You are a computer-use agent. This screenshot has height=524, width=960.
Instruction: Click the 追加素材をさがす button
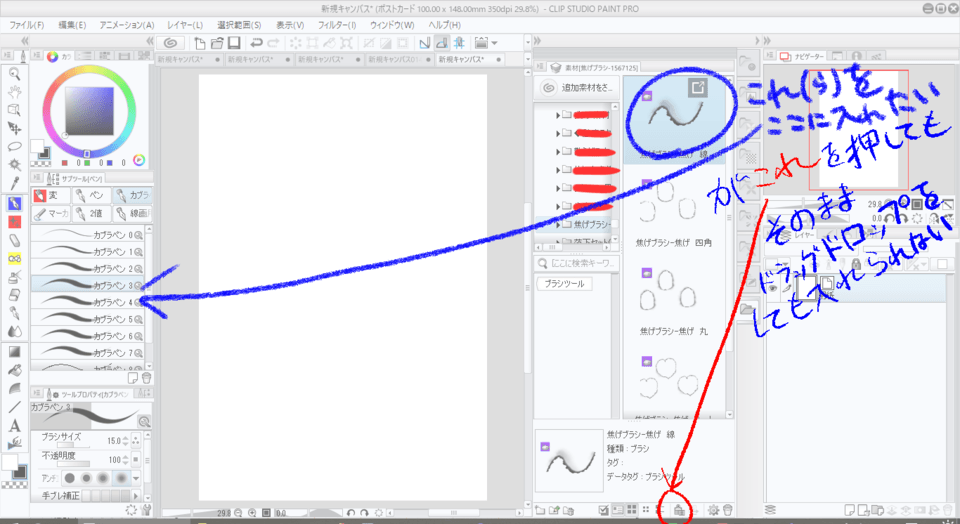[577, 88]
